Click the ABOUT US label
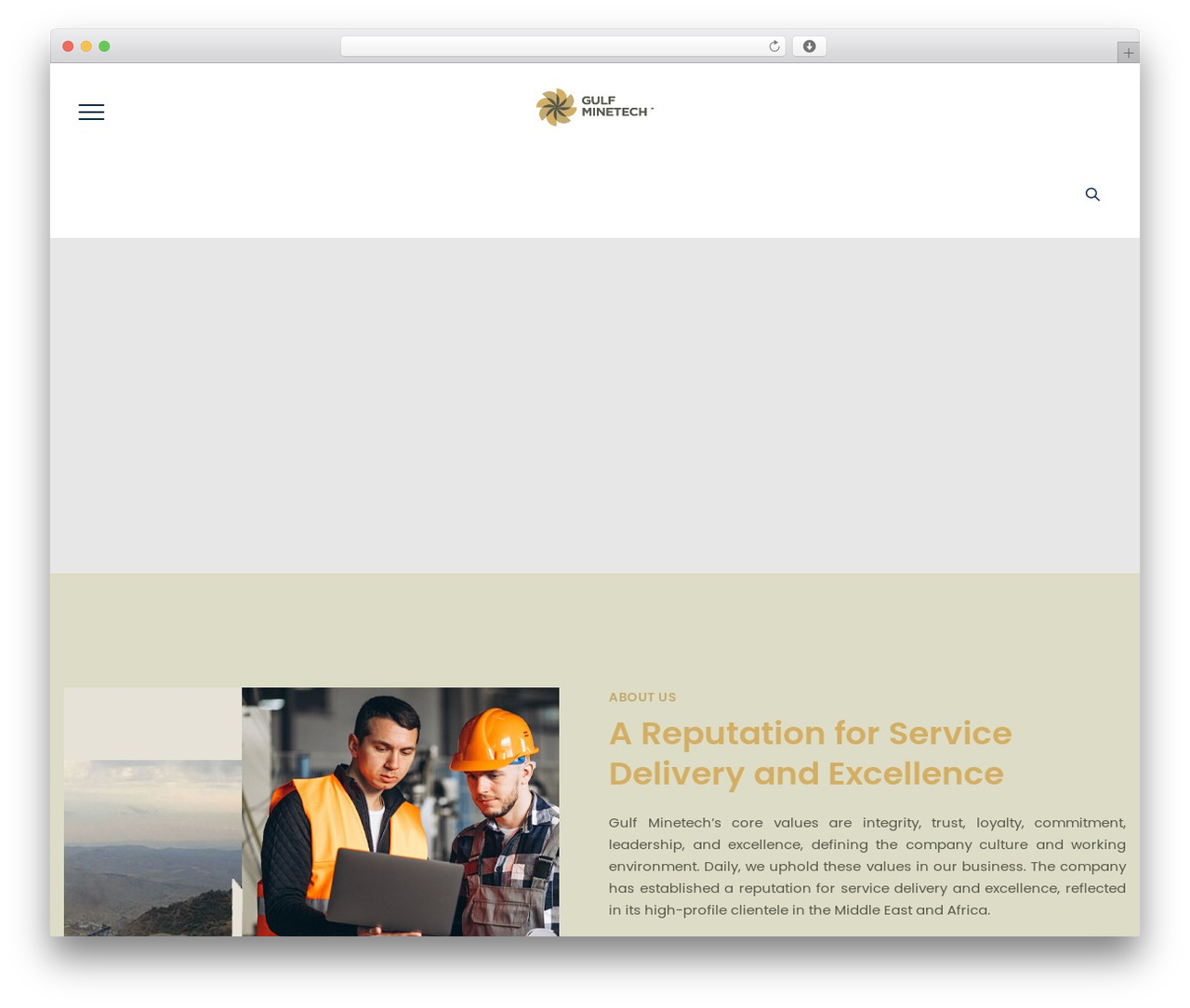The height and width of the screenshot is (1008, 1190). [642, 697]
